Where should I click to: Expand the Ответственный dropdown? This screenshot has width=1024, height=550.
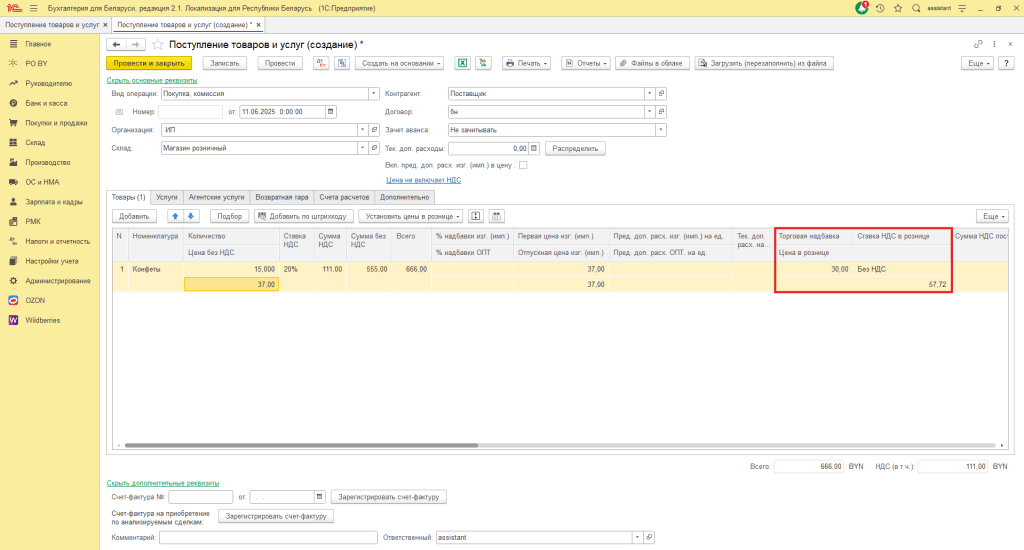click(637, 538)
